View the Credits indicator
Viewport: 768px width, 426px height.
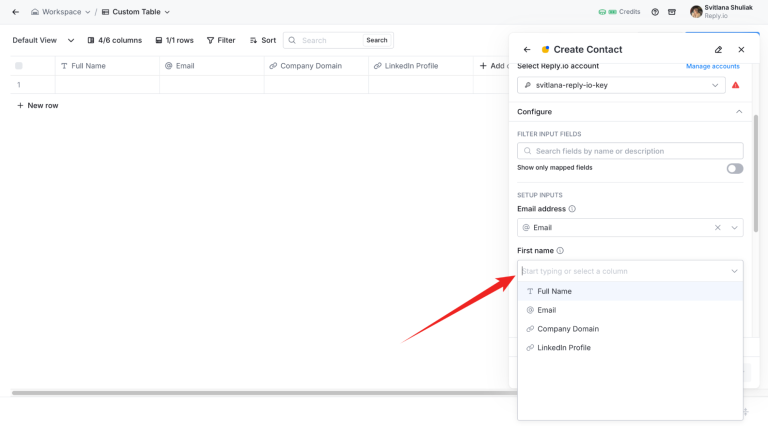[619, 12]
